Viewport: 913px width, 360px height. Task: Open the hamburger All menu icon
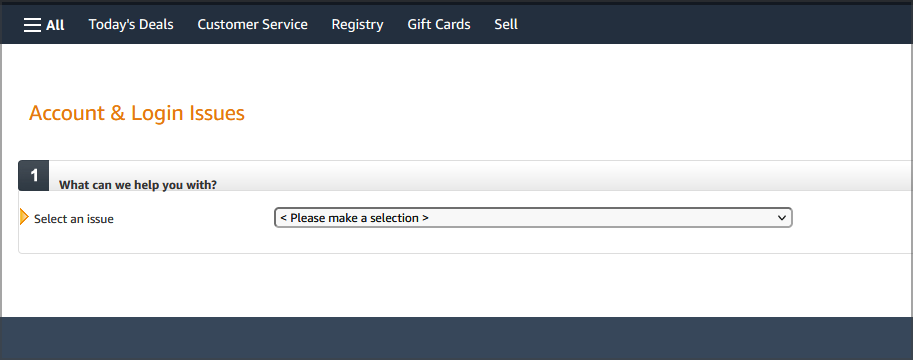tap(32, 25)
